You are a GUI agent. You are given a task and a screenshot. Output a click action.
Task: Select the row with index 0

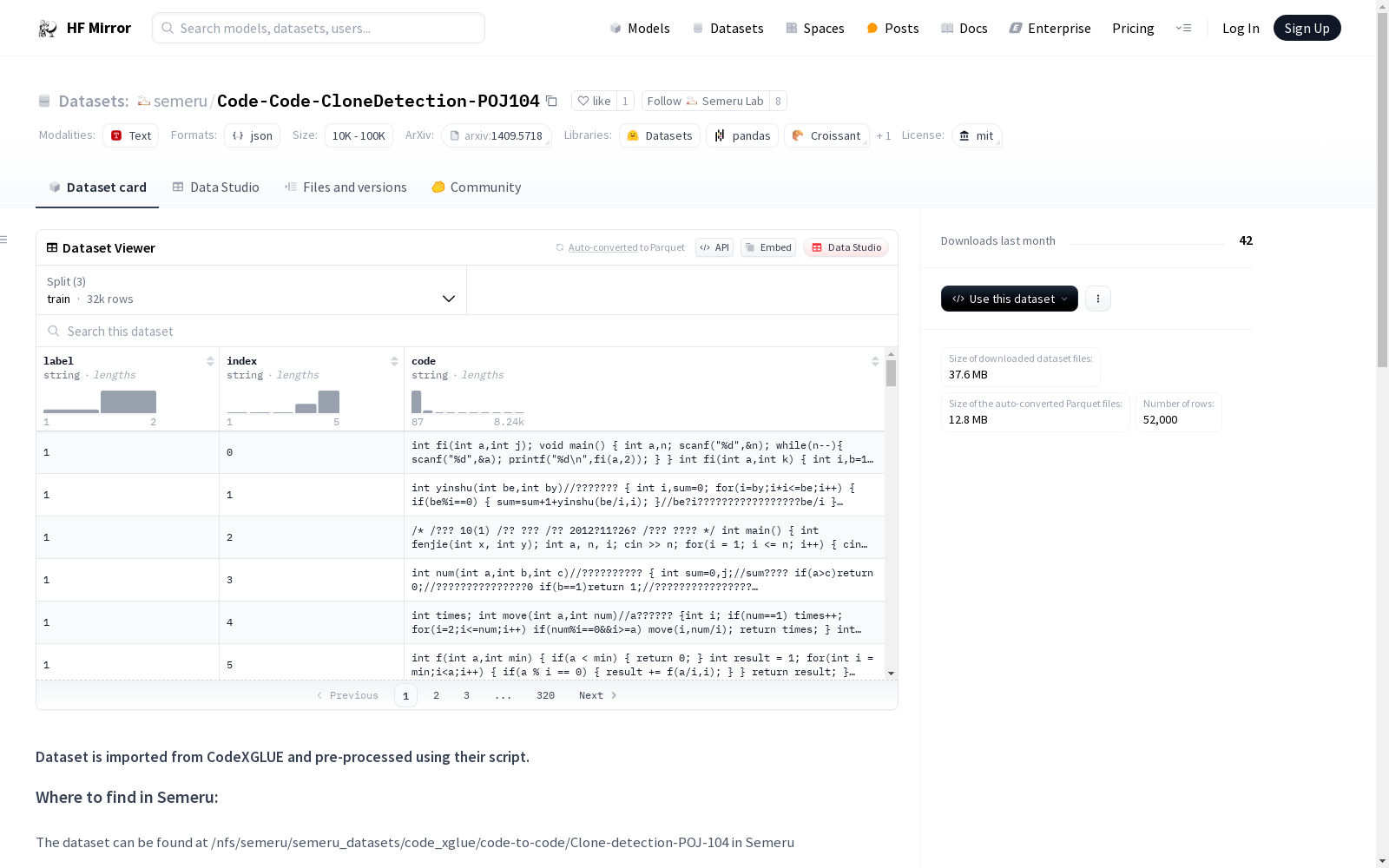[460, 452]
